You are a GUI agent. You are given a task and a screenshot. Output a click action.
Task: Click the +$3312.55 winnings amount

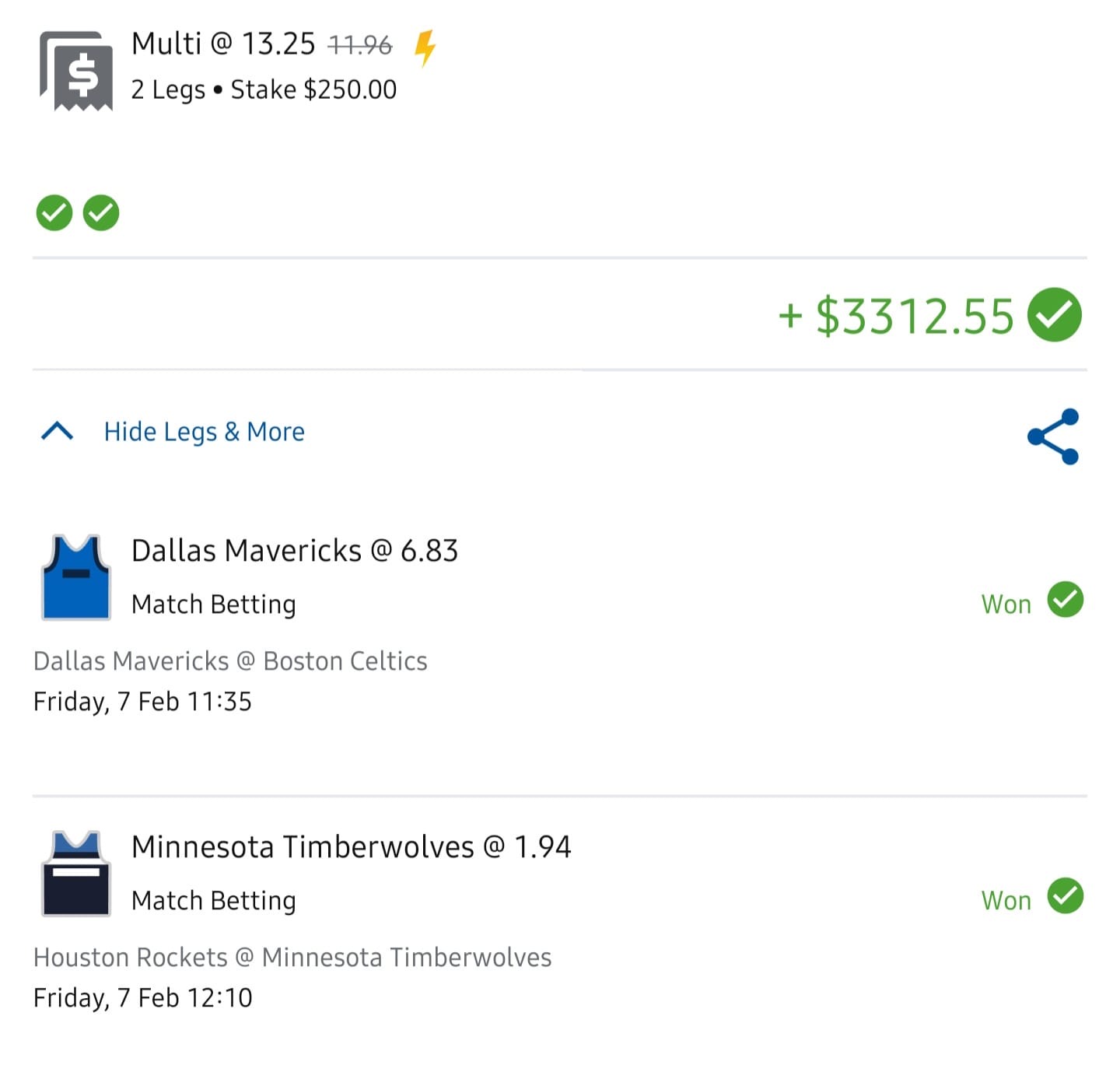(897, 317)
